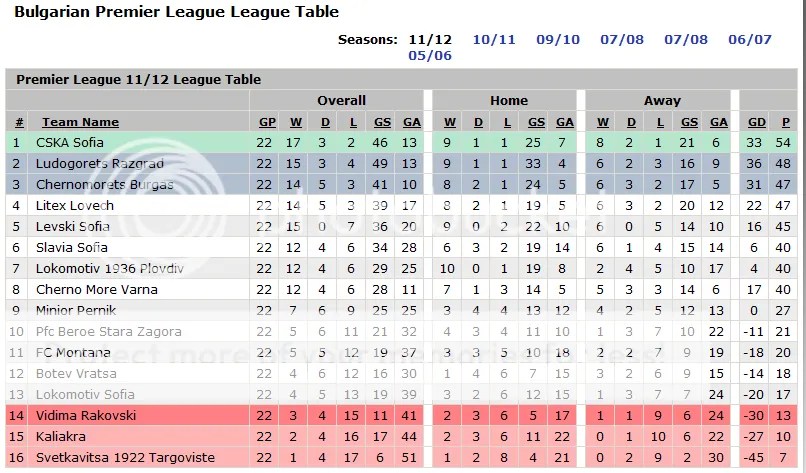Click Svetkavitsa 1922 Targoviste team name
The width and height of the screenshot is (806, 473).
tap(125, 458)
